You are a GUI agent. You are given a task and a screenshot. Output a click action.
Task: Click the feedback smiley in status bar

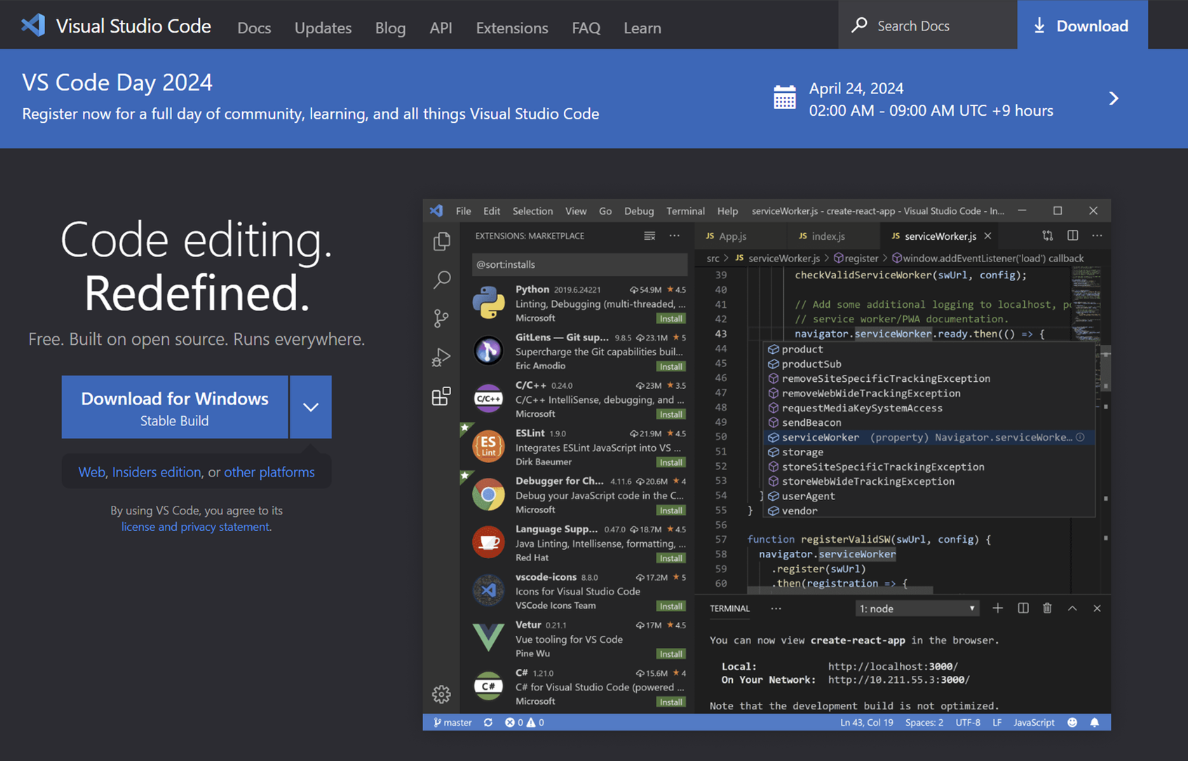[1072, 722]
